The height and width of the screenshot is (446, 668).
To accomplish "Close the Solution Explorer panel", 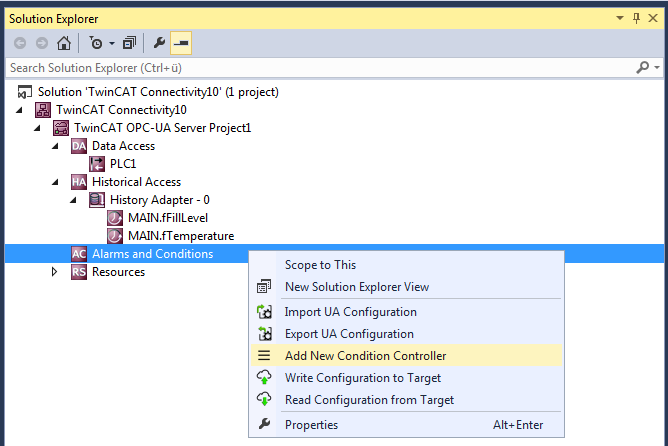I will [x=653, y=18].
